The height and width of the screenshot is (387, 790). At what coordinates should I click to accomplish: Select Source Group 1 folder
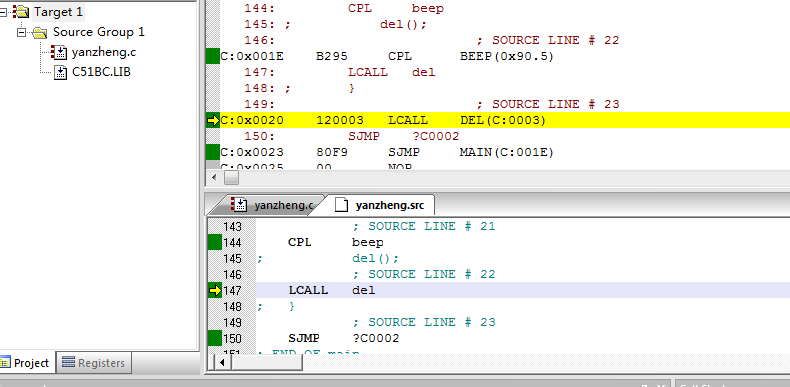click(99, 32)
